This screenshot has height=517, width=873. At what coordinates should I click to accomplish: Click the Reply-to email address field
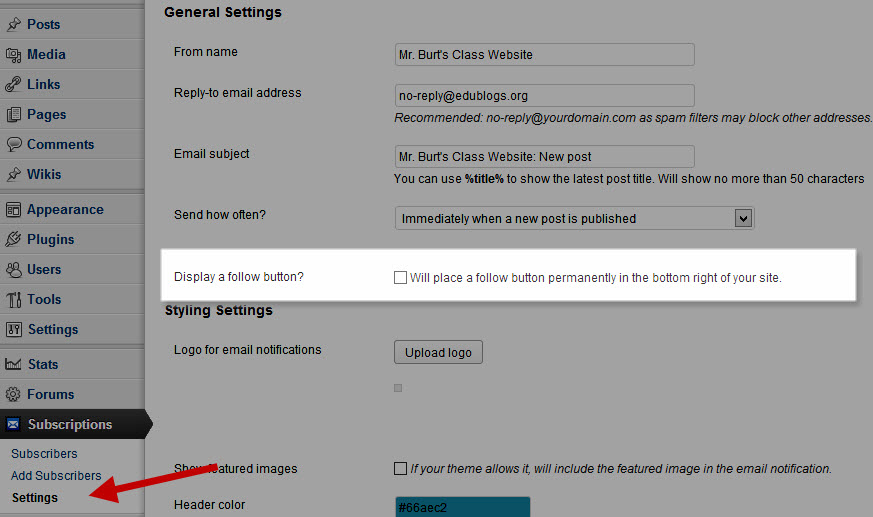pos(544,95)
